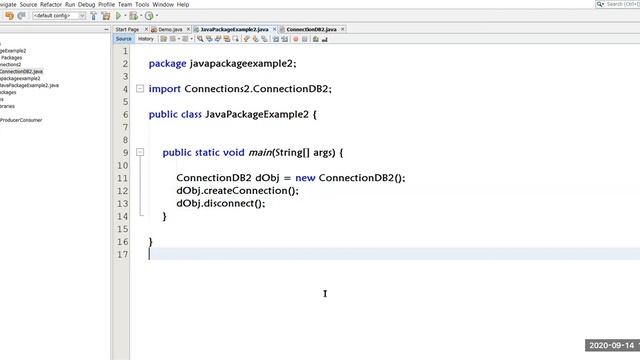Close the Start Page tab
Viewport: 640px width, 360px height.
coord(146,29)
